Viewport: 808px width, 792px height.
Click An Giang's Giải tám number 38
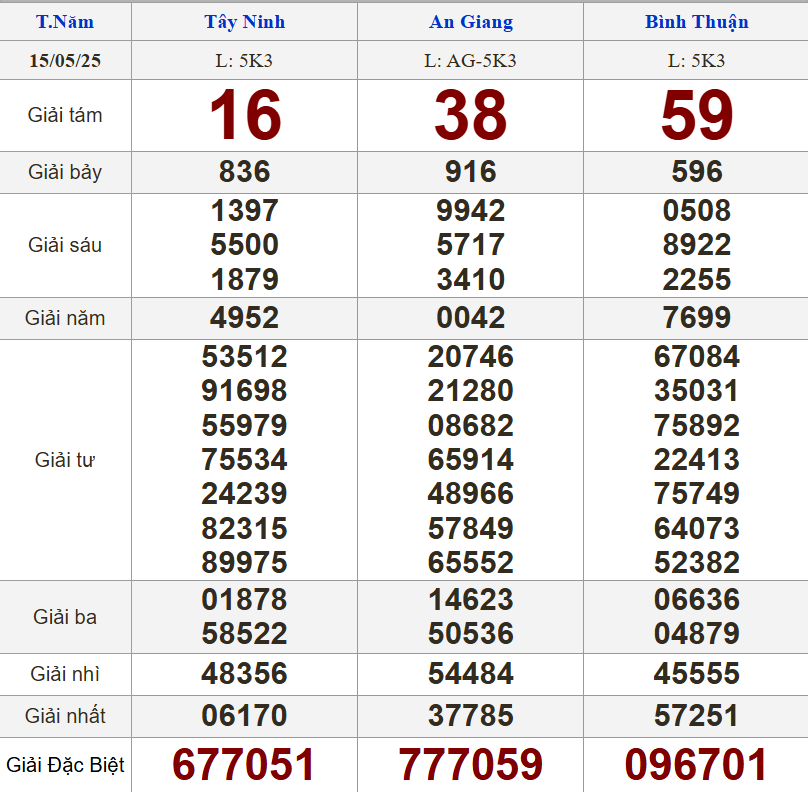pyautogui.click(x=470, y=115)
